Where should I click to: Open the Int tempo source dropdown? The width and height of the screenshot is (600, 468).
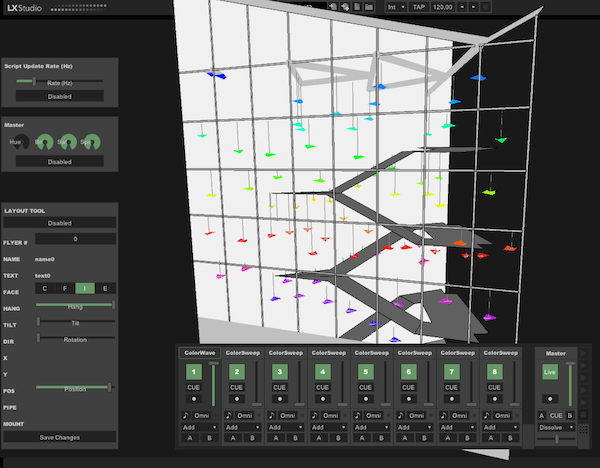395,7
